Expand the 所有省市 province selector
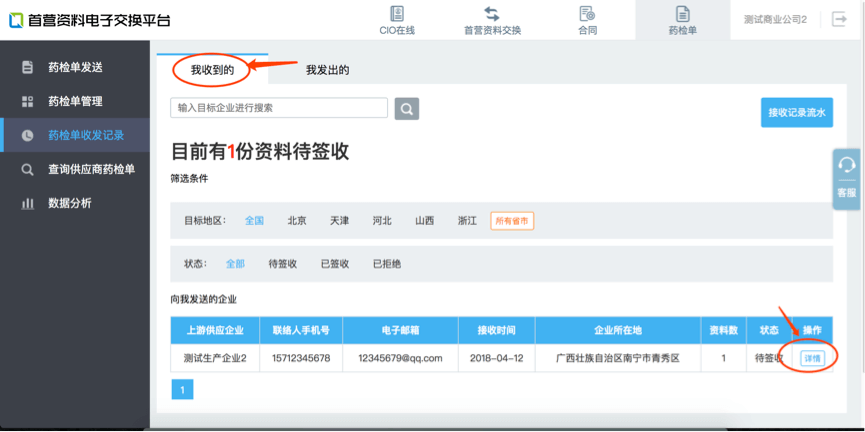This screenshot has height=432, width=865. [512, 221]
